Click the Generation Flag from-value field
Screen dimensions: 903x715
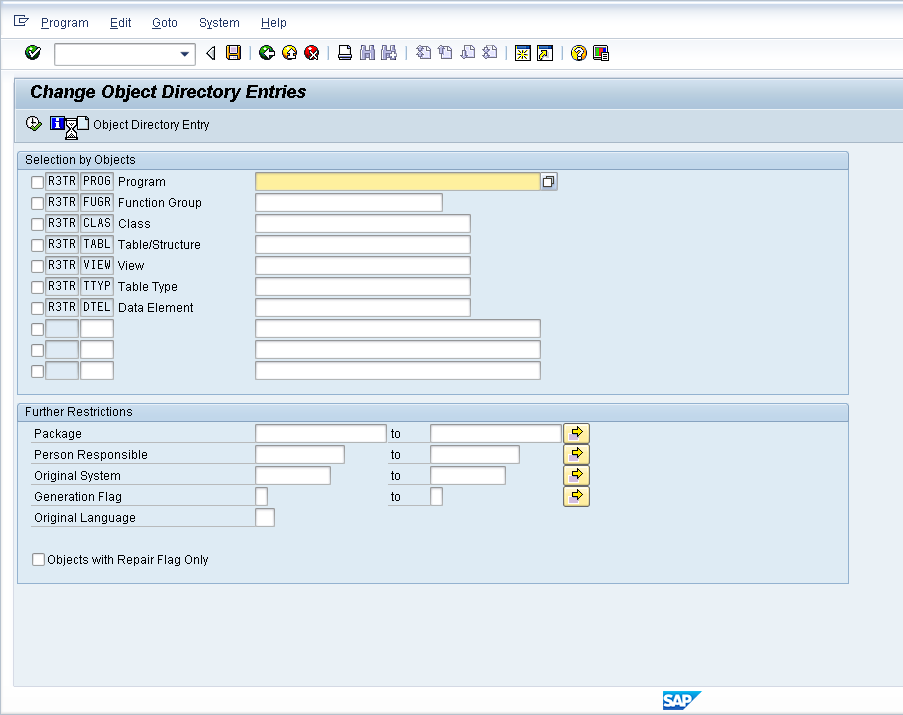[261, 496]
